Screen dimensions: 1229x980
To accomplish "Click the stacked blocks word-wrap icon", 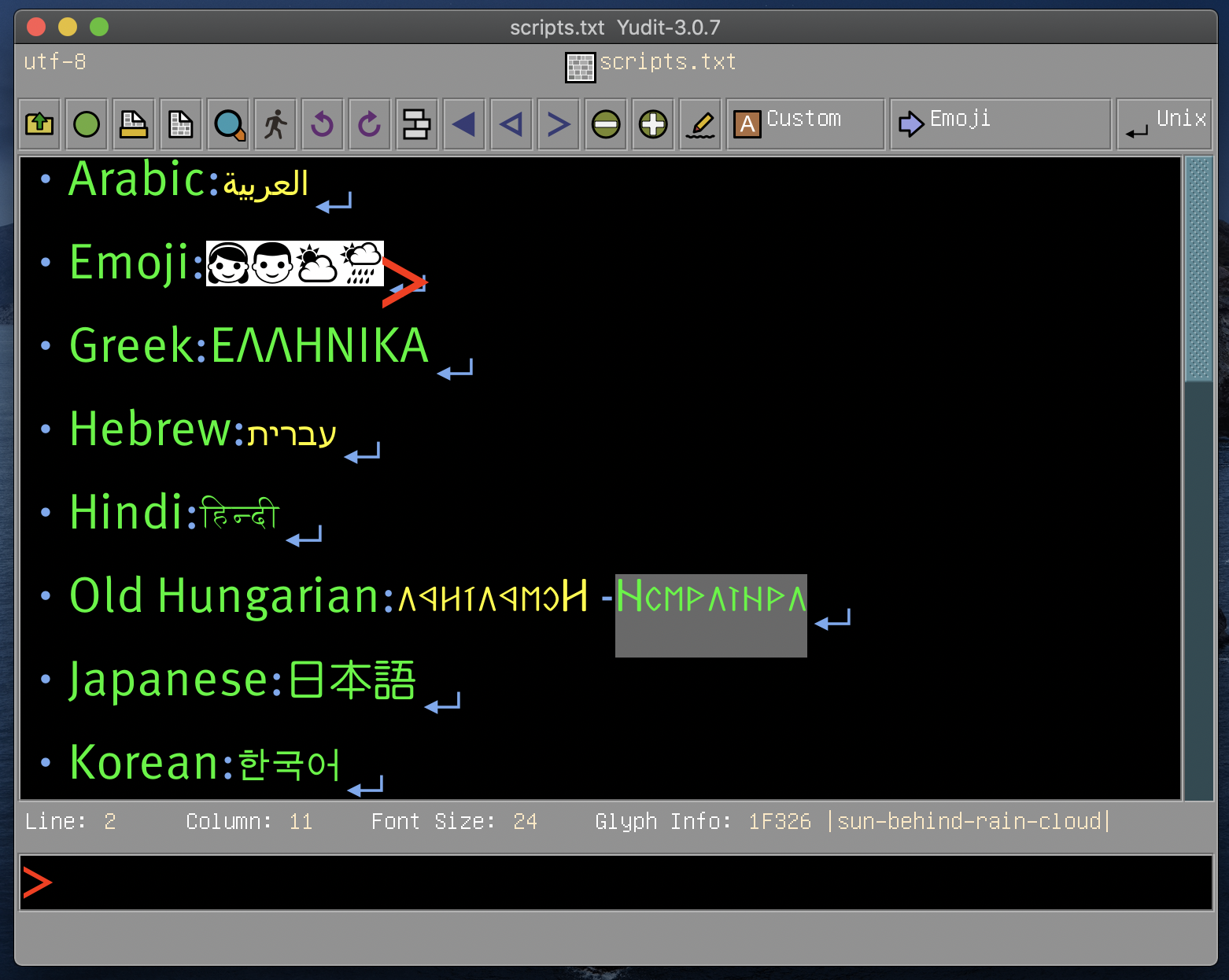I will 416,124.
